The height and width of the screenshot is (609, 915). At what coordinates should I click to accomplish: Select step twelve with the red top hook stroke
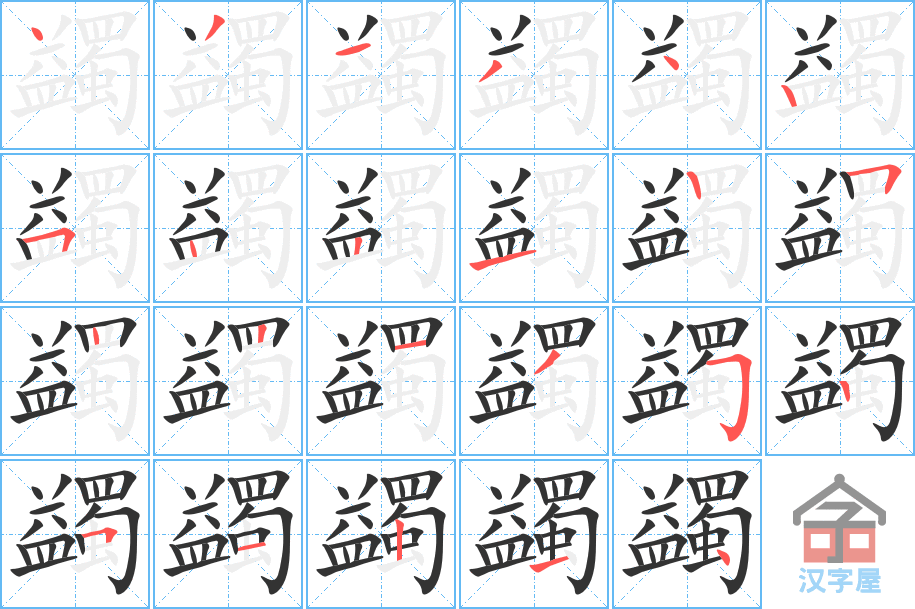coord(840,228)
